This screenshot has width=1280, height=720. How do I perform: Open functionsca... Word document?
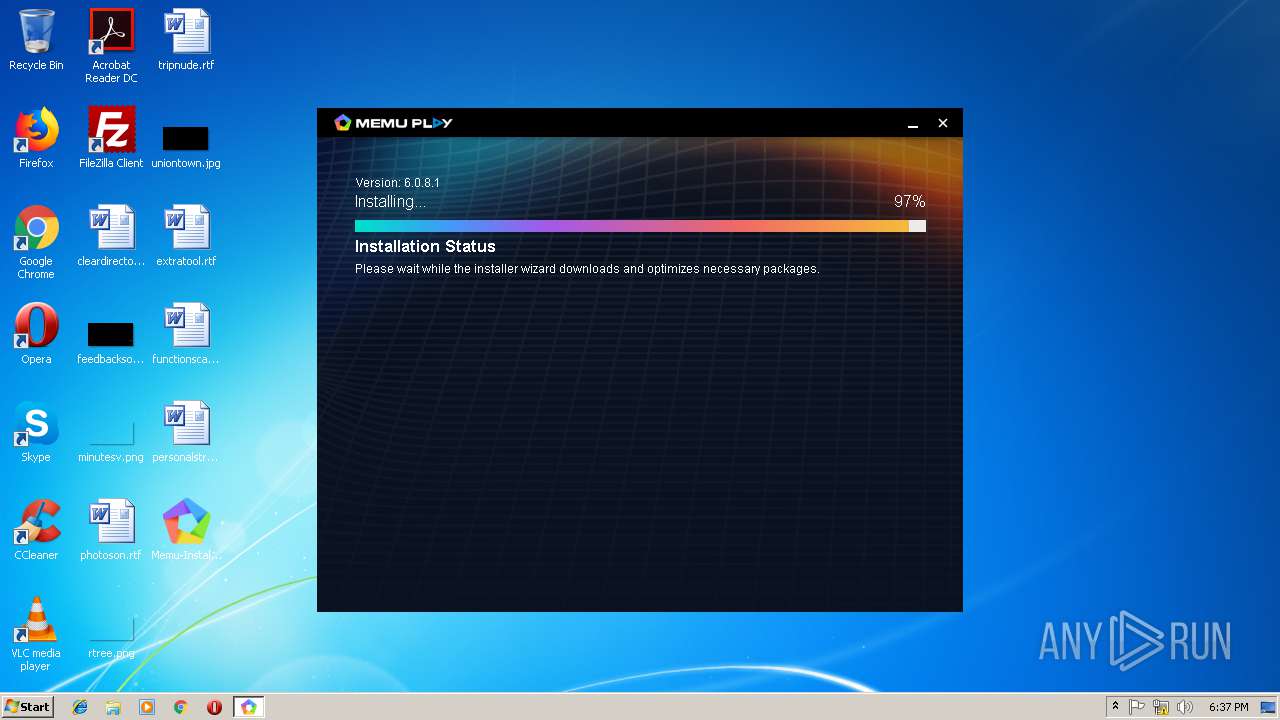(x=186, y=334)
